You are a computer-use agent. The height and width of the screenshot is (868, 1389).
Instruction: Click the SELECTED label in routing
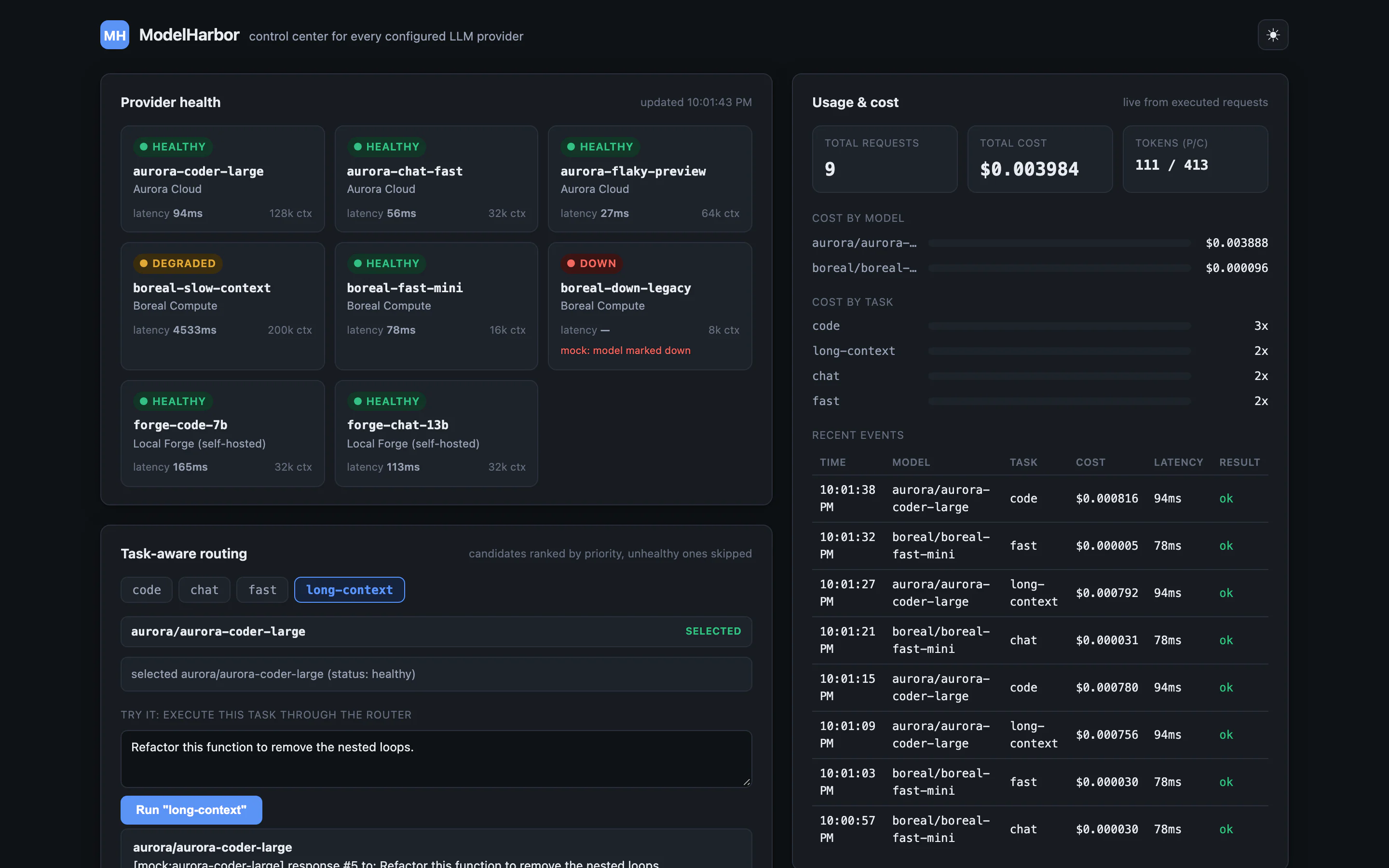click(x=713, y=631)
